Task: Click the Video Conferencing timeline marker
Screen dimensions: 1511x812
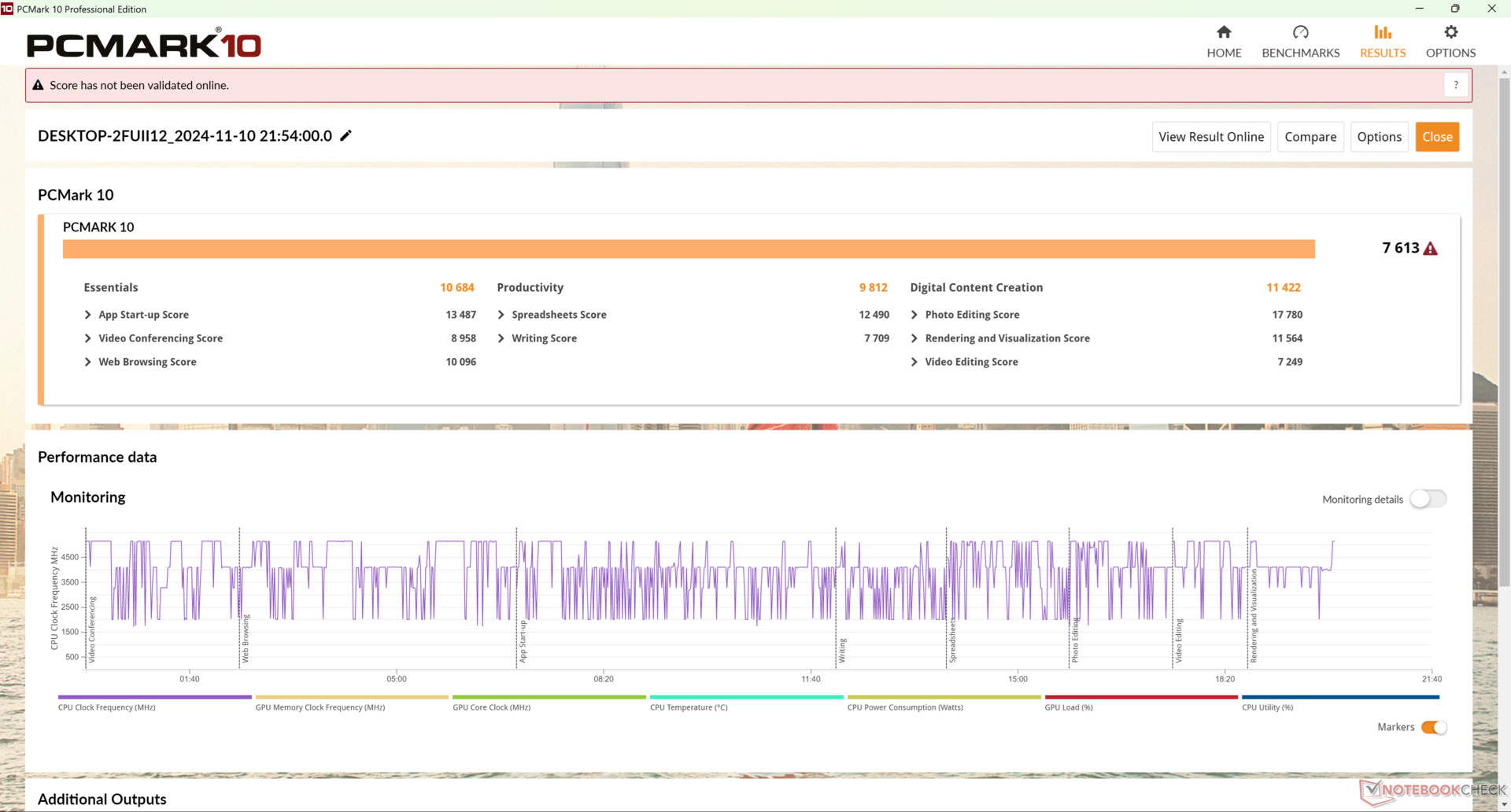Action: (x=91, y=629)
